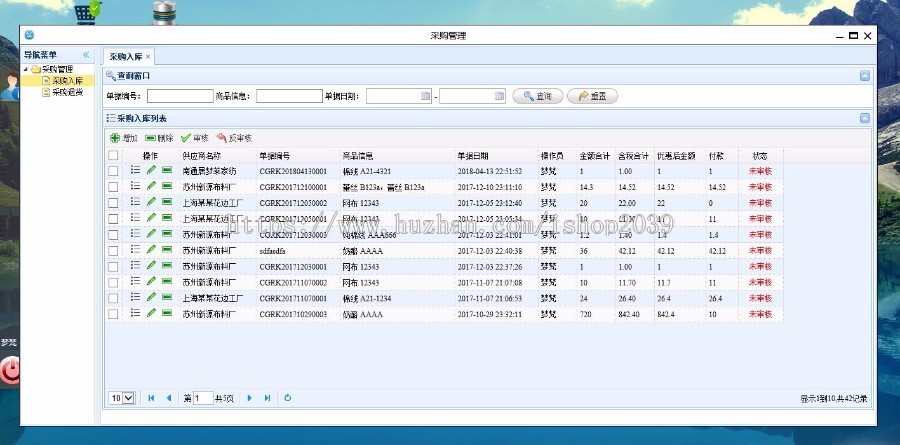Collapse the 采购入库列表 list panel

[x=864, y=118]
